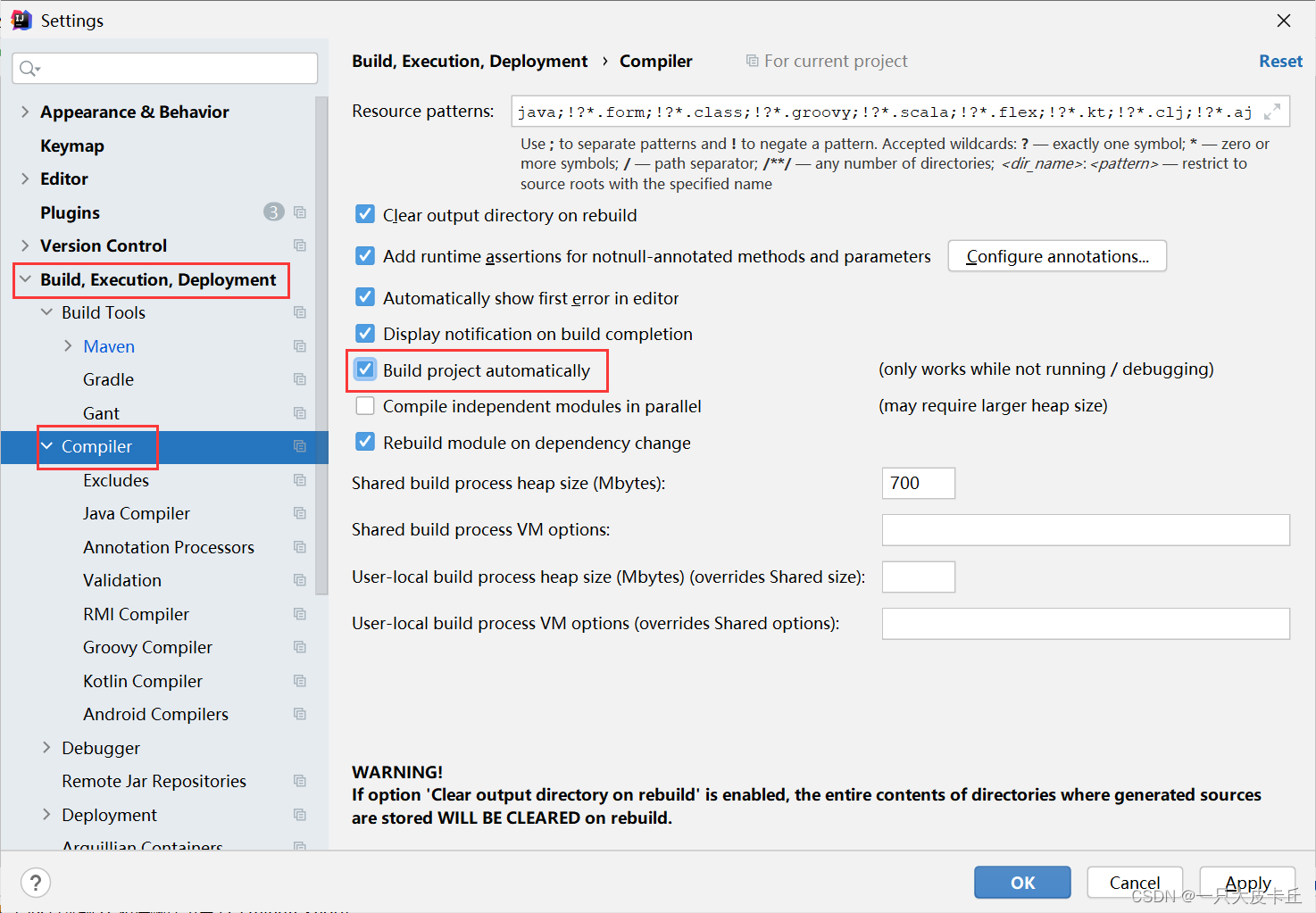Select Remote Jar Repositories item
Viewport: 1316px width, 913px height.
pos(154,781)
